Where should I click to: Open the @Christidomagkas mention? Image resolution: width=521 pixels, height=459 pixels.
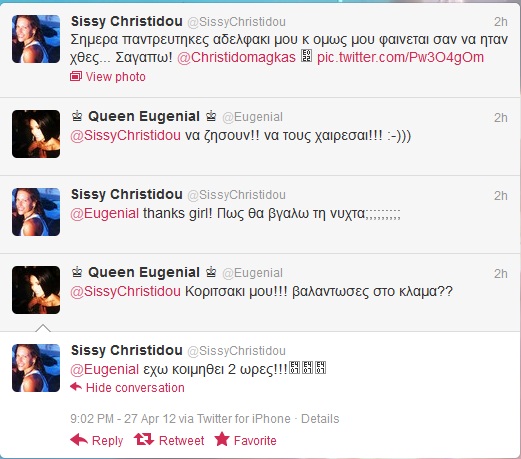pyautogui.click(x=236, y=57)
